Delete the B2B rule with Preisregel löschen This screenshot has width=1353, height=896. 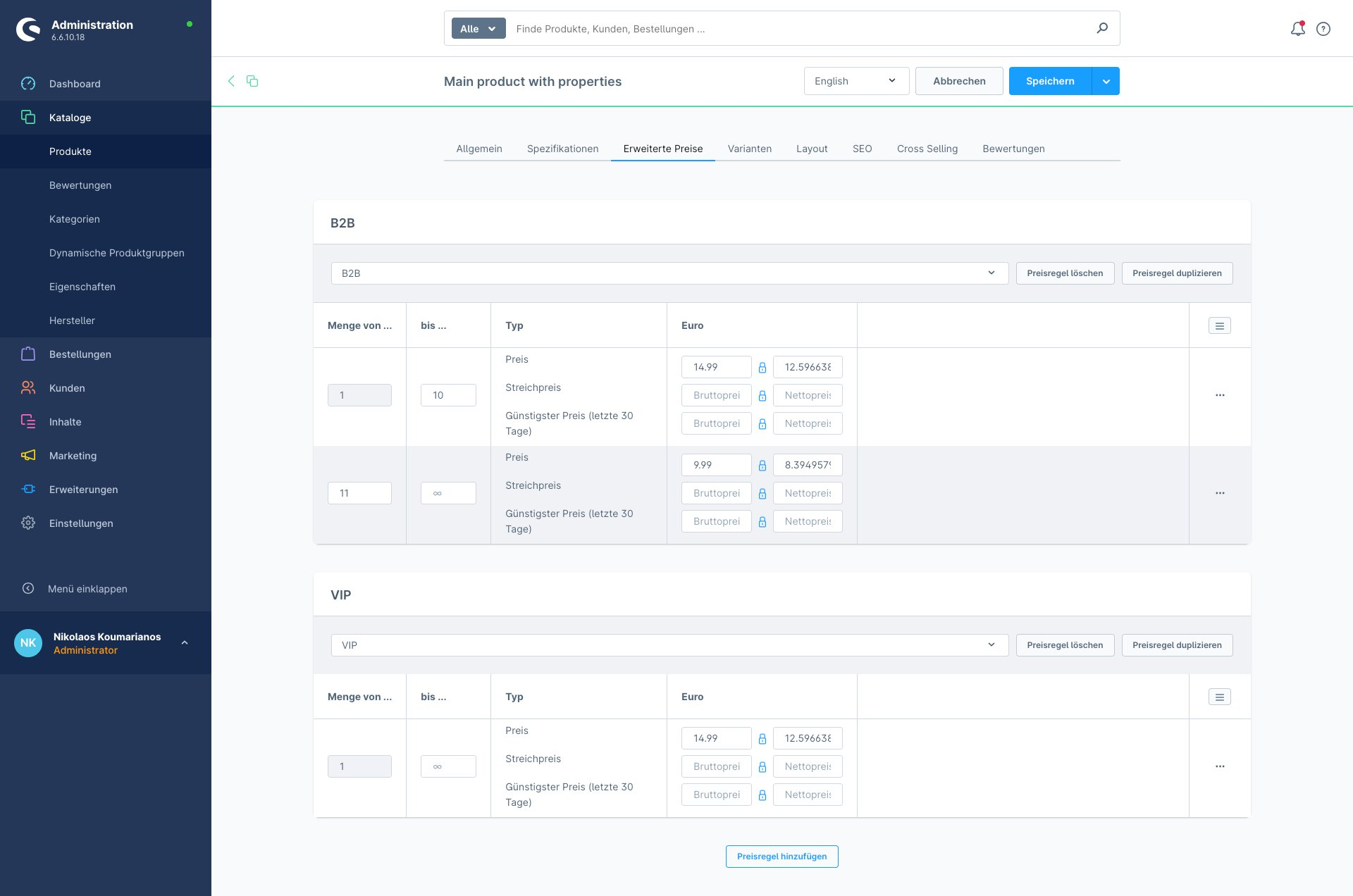coord(1065,273)
